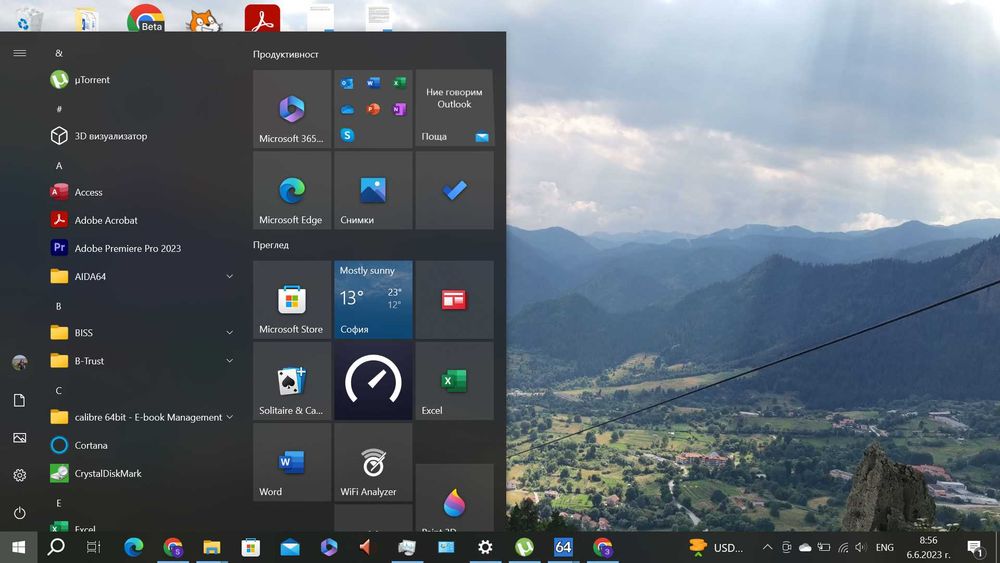Expand the AIDA64 folder
This screenshot has width=1000, height=563.
[x=142, y=276]
